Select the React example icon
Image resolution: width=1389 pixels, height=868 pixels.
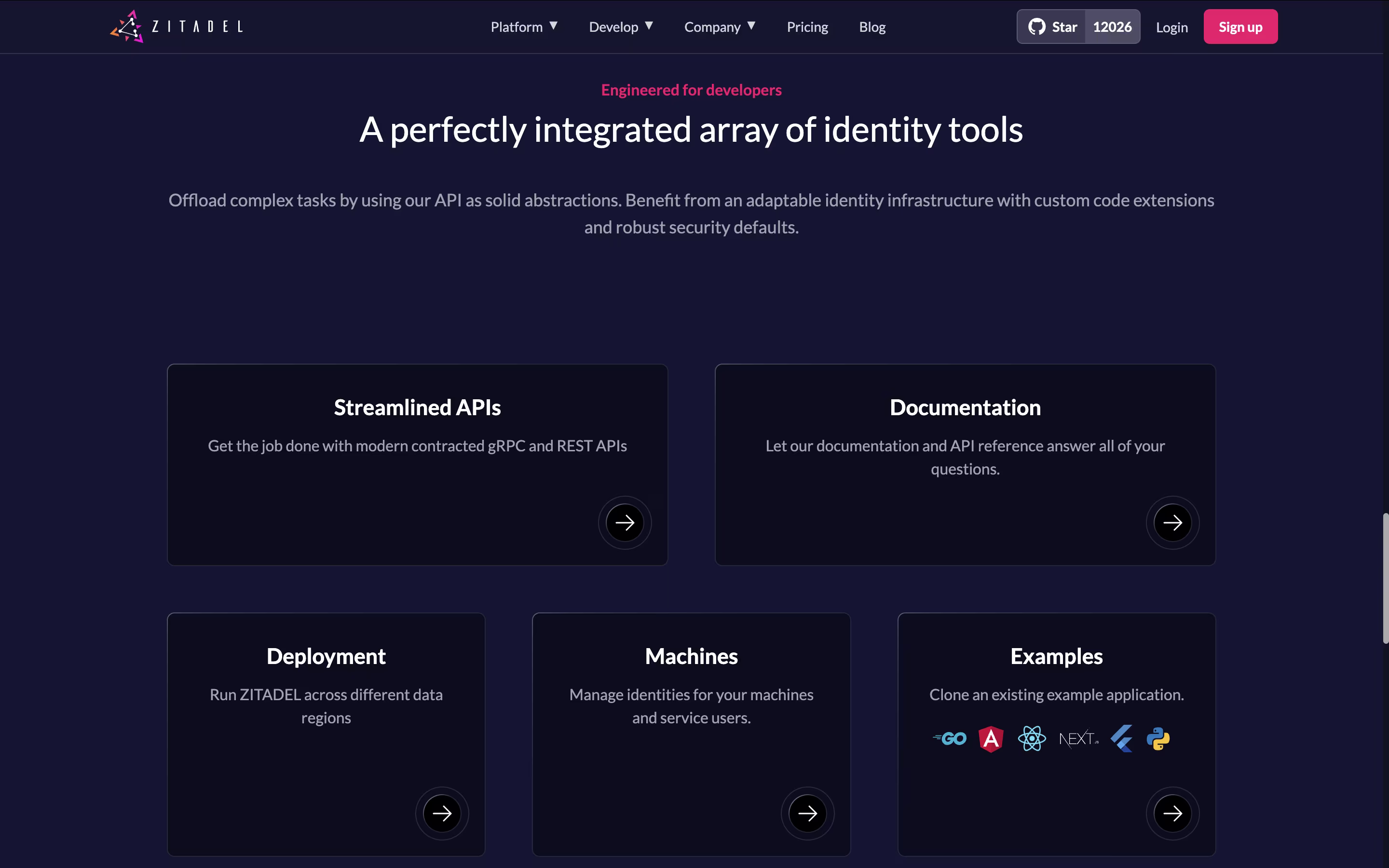pos(1032,739)
